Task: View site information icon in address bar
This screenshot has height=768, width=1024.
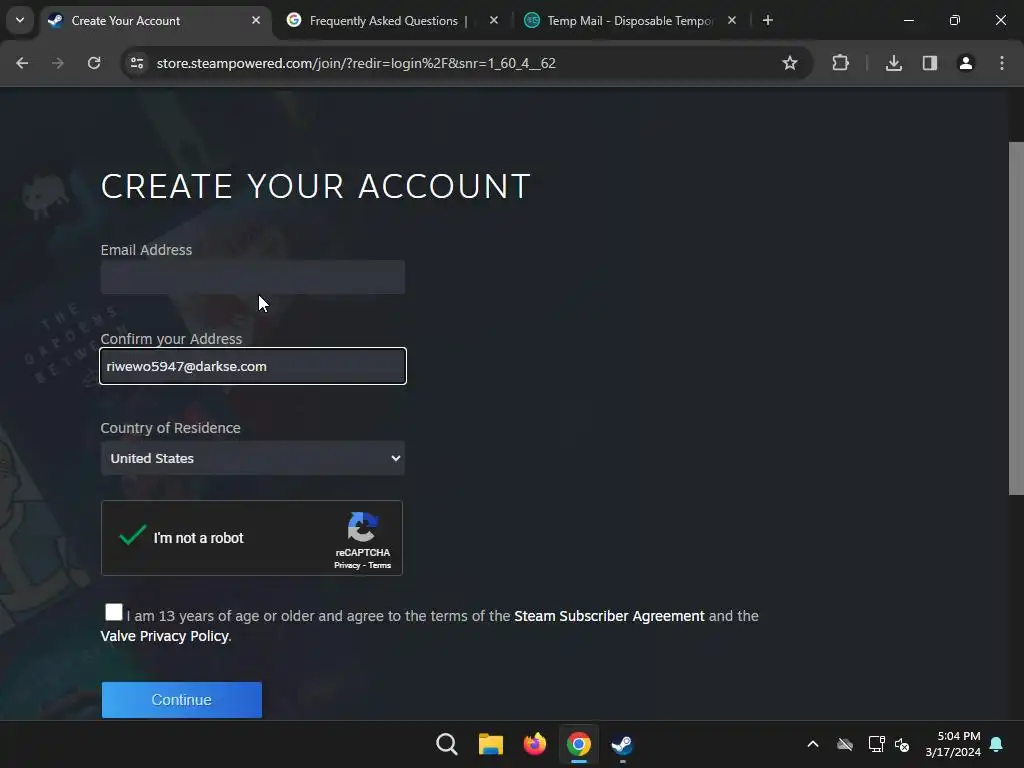Action: pyautogui.click(x=137, y=63)
